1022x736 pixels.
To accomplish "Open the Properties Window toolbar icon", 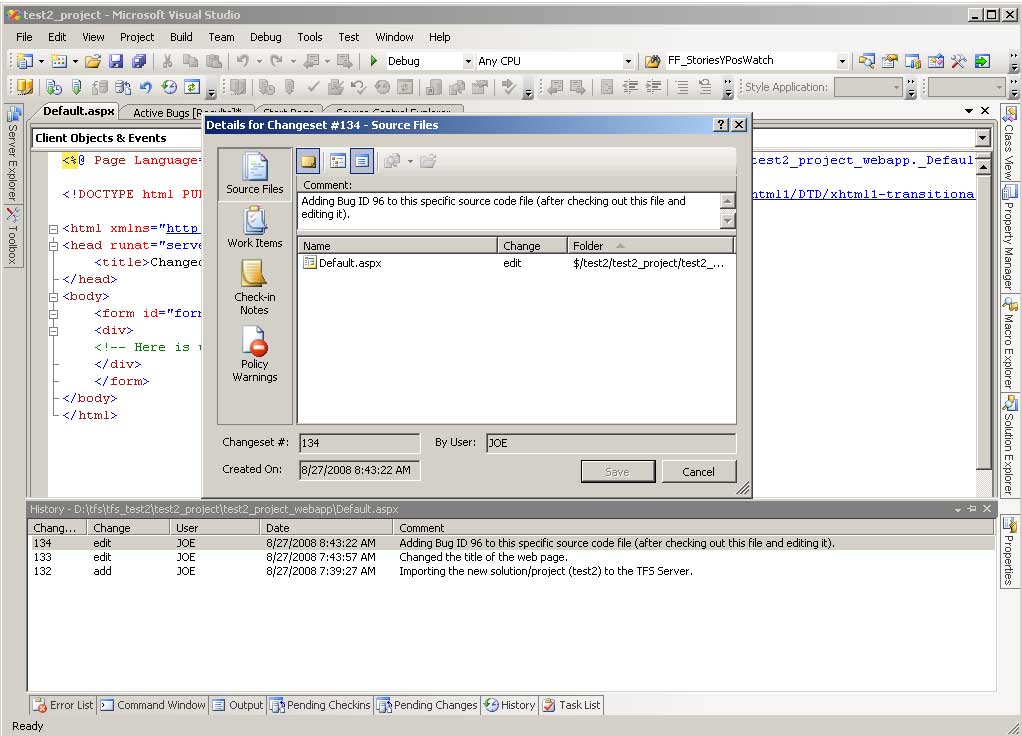I will coord(890,61).
